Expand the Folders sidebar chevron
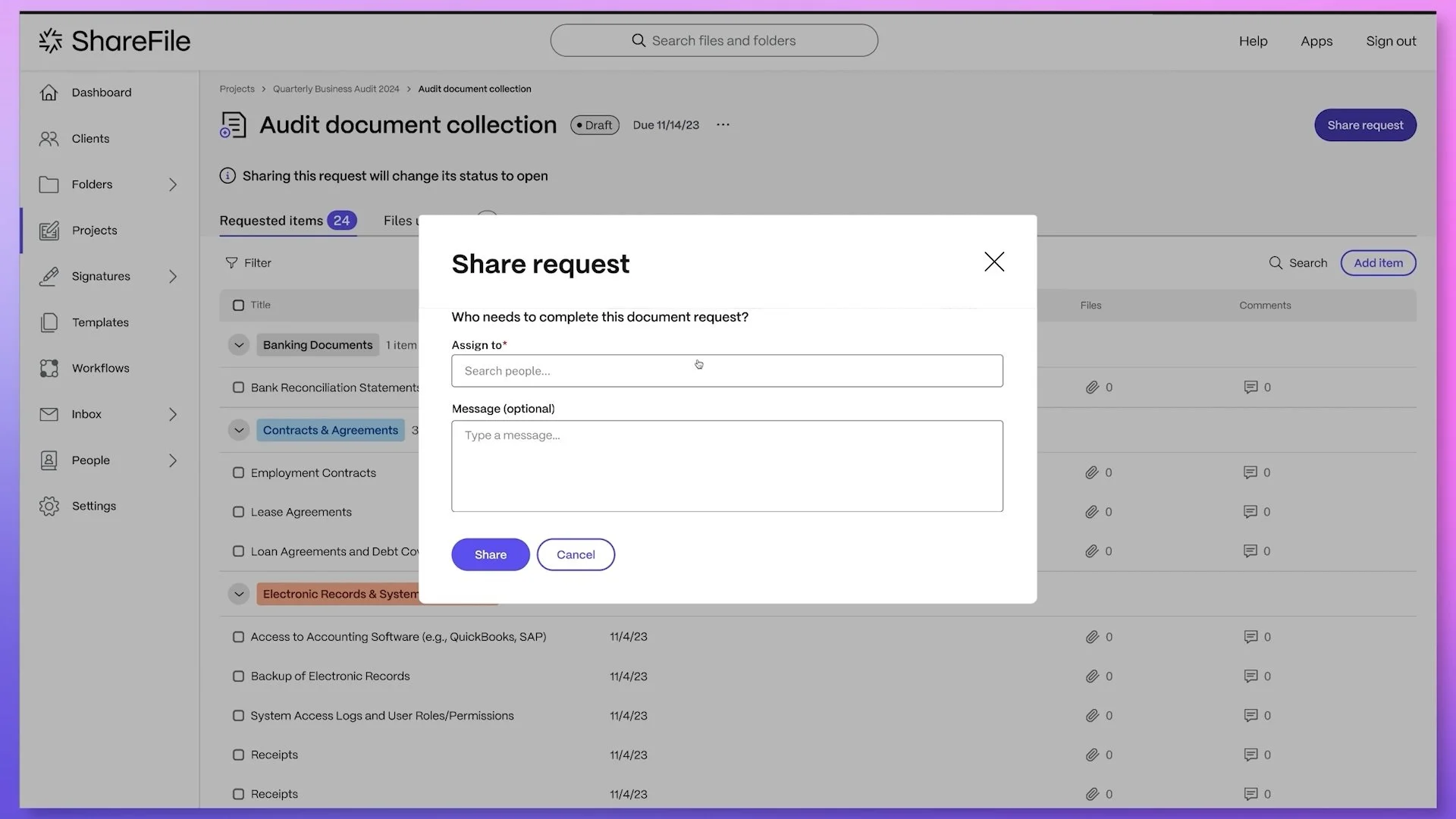Screen dimensions: 1456x819 (x=173, y=184)
